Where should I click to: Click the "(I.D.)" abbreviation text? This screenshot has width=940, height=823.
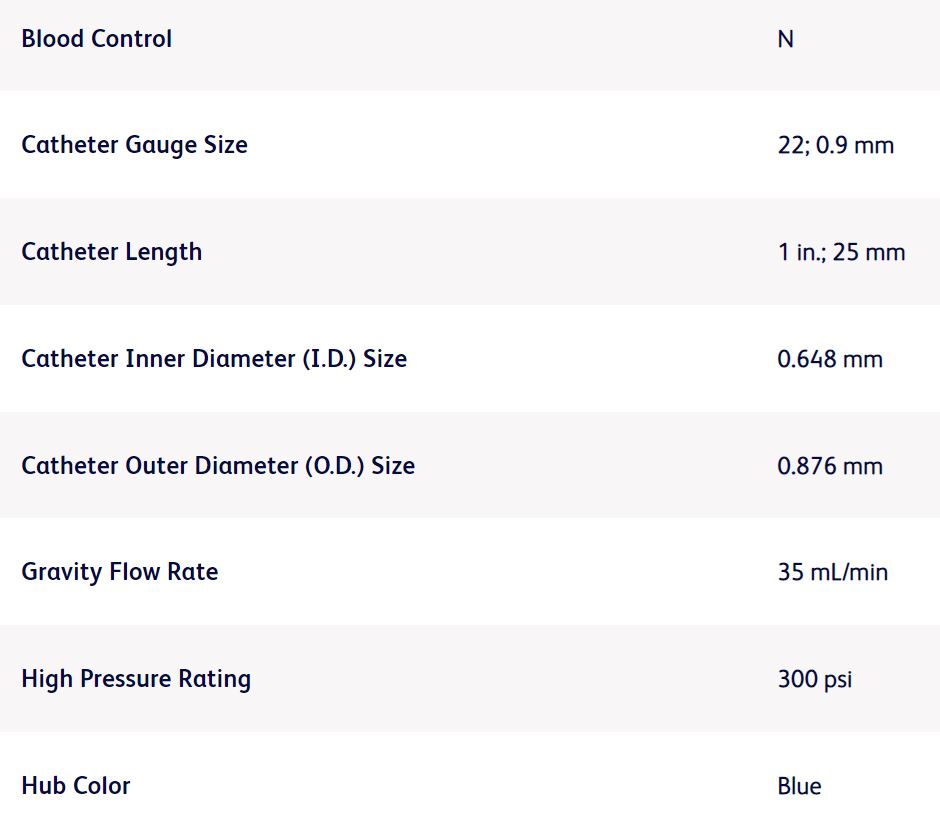tap(329, 359)
